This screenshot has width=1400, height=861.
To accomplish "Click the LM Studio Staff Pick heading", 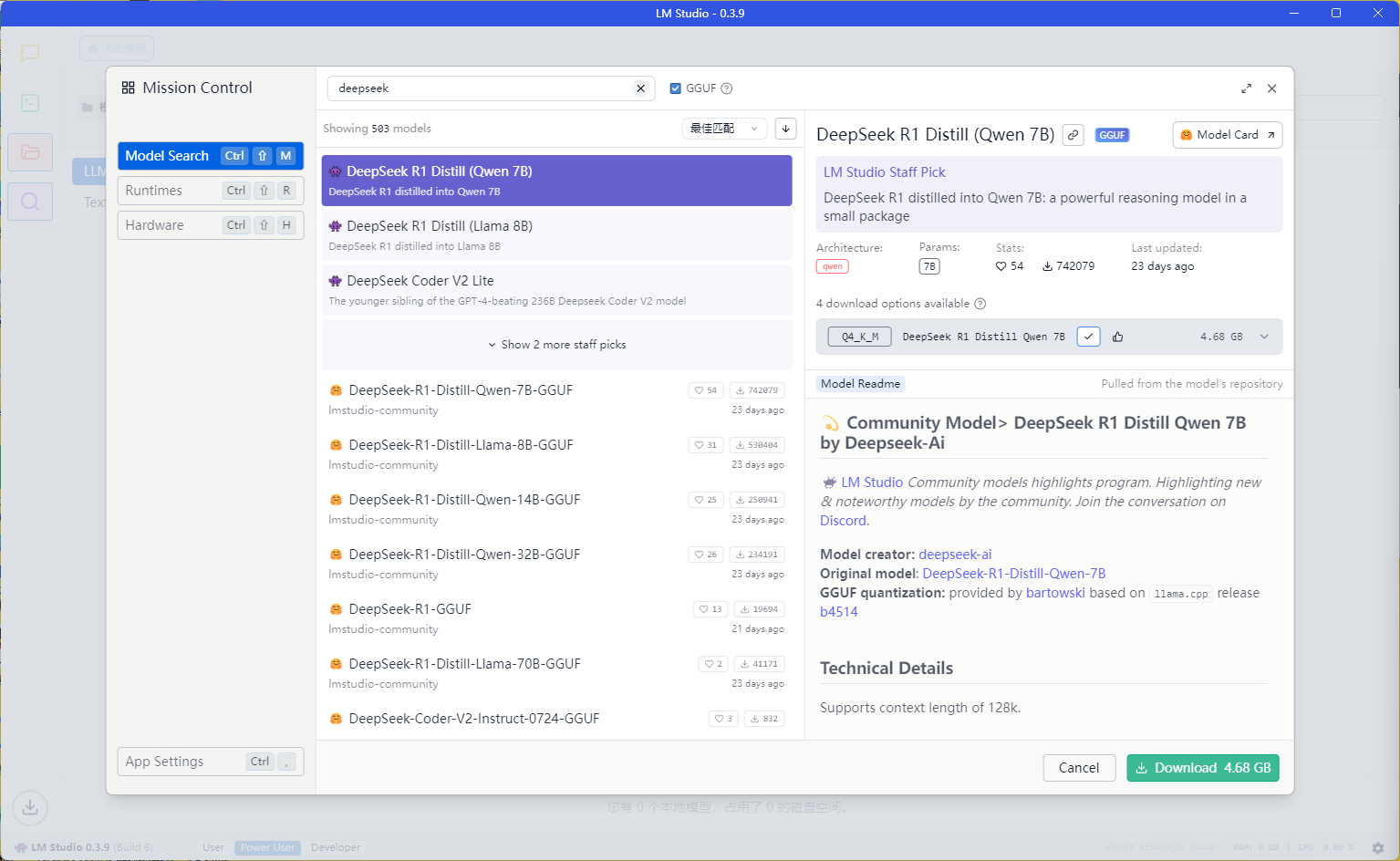I will point(885,172).
